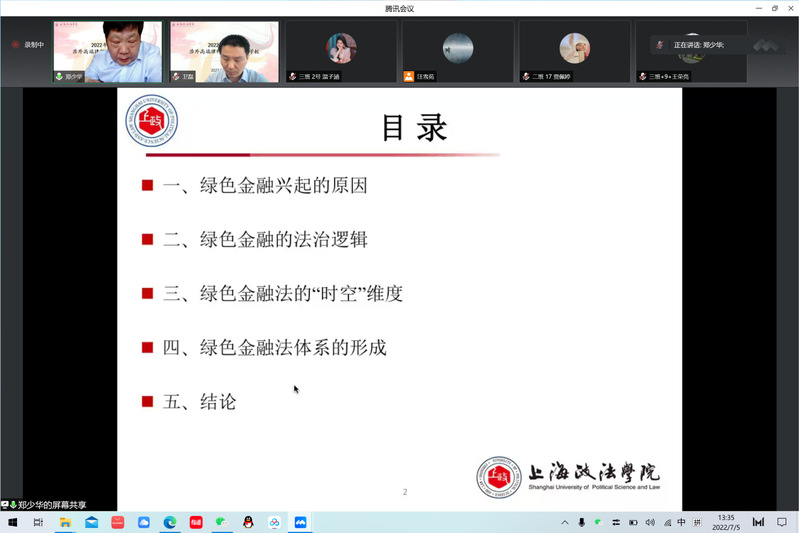Open the notification center icon
The width and height of the screenshot is (799, 533).
pyautogui.click(x=782, y=522)
